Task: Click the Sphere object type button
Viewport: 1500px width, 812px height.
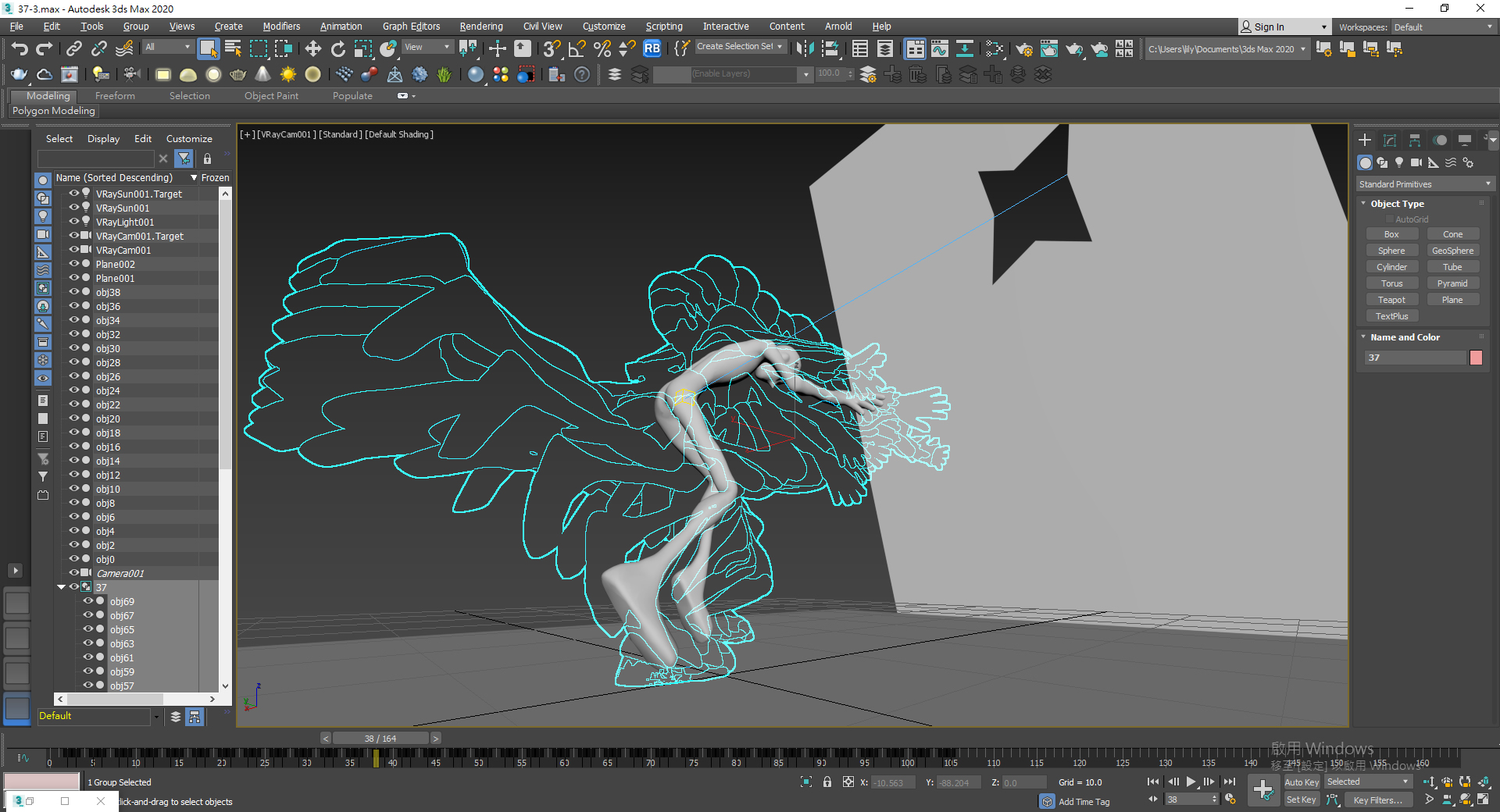Action: 1391,251
